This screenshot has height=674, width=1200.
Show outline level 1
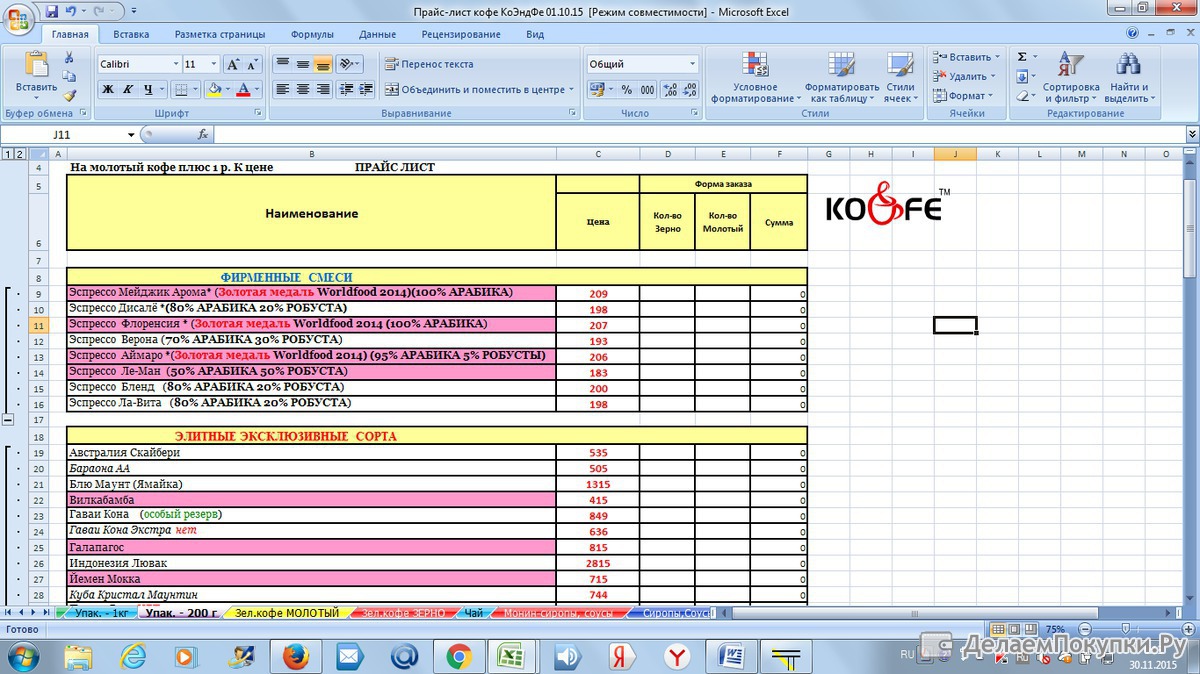pyautogui.click(x=8, y=154)
